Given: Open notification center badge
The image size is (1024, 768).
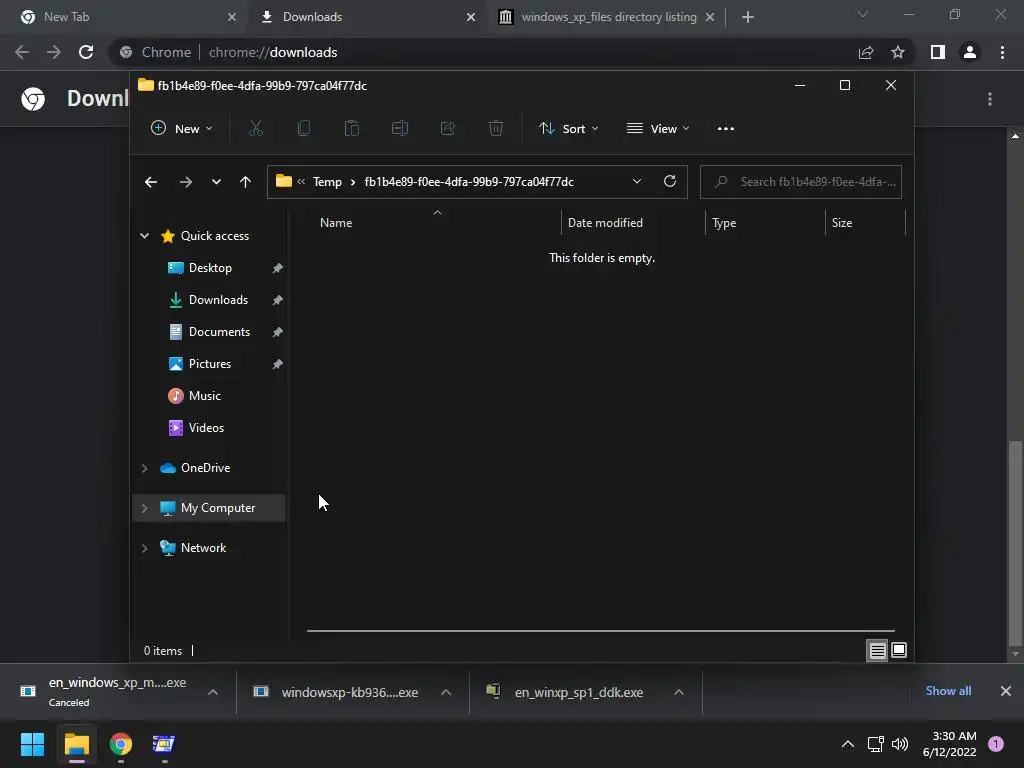Looking at the screenshot, I should tap(996, 744).
